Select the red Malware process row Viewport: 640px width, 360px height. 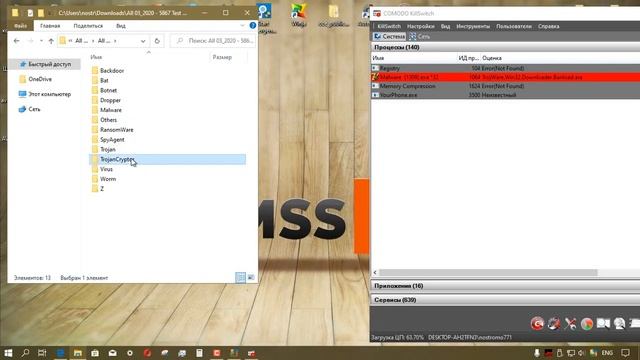click(505, 77)
